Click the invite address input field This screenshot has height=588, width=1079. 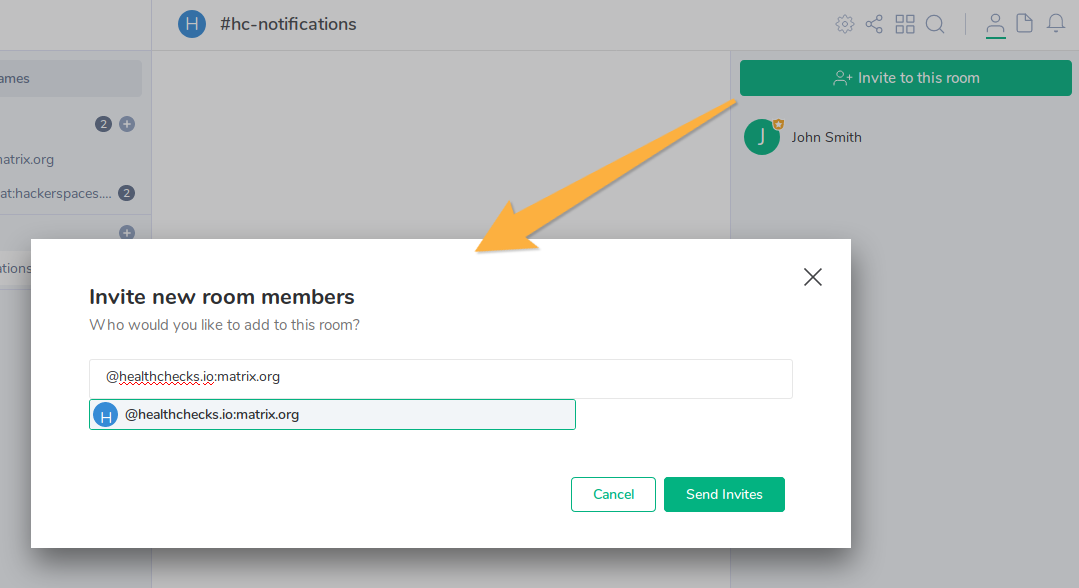tap(440, 378)
